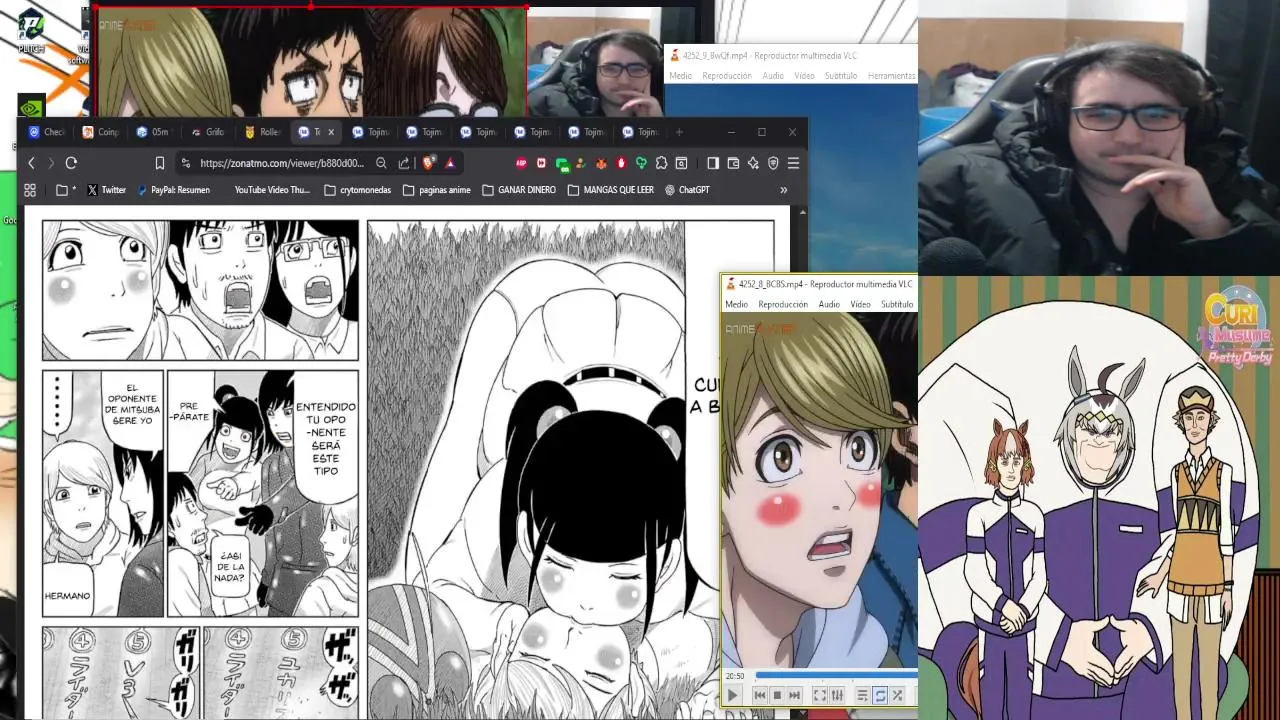Open Reproducción menu in 4252_8 VLC window
The width and height of the screenshot is (1280, 720).
[783, 304]
